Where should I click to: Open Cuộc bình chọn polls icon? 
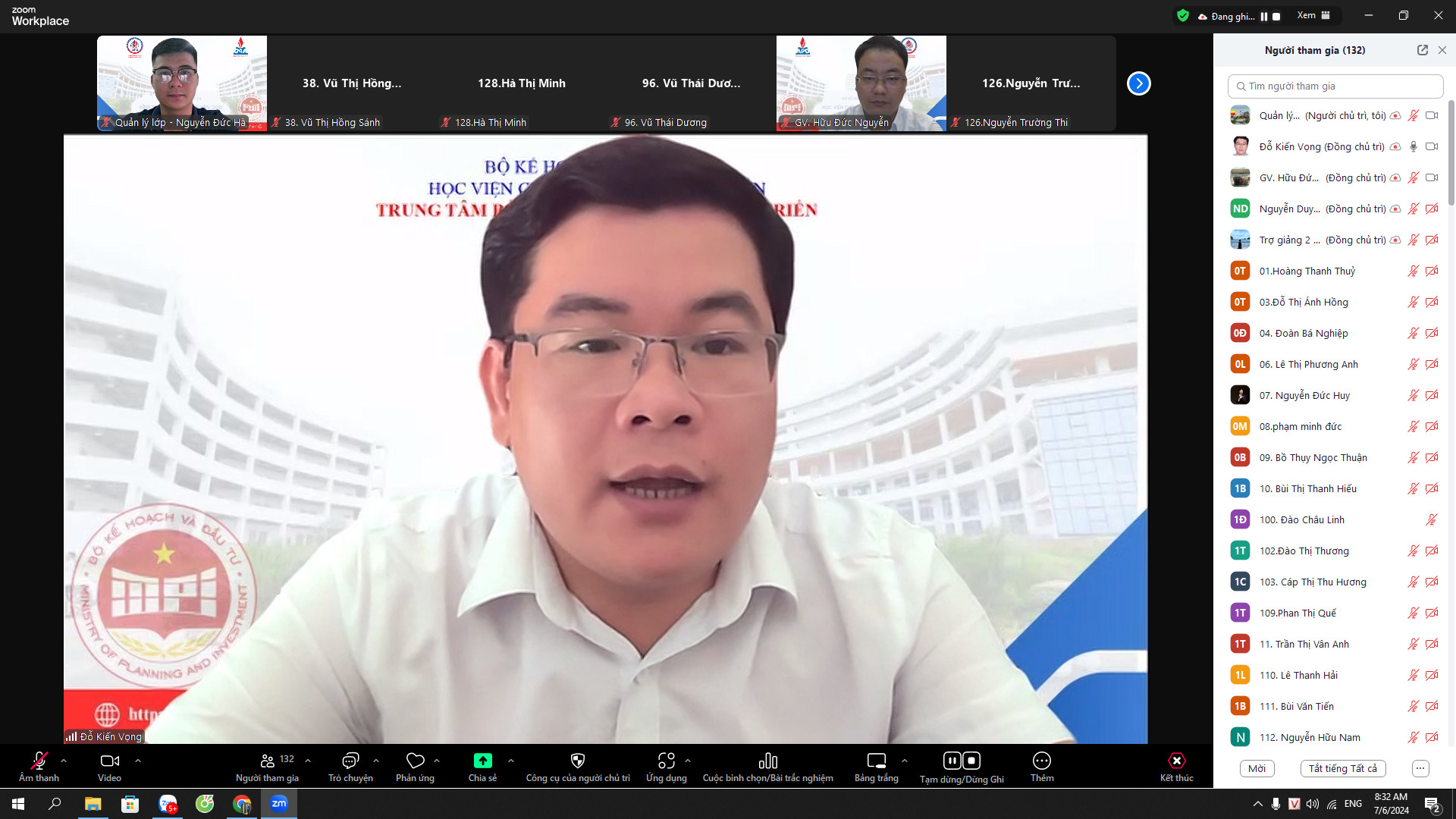(x=767, y=761)
